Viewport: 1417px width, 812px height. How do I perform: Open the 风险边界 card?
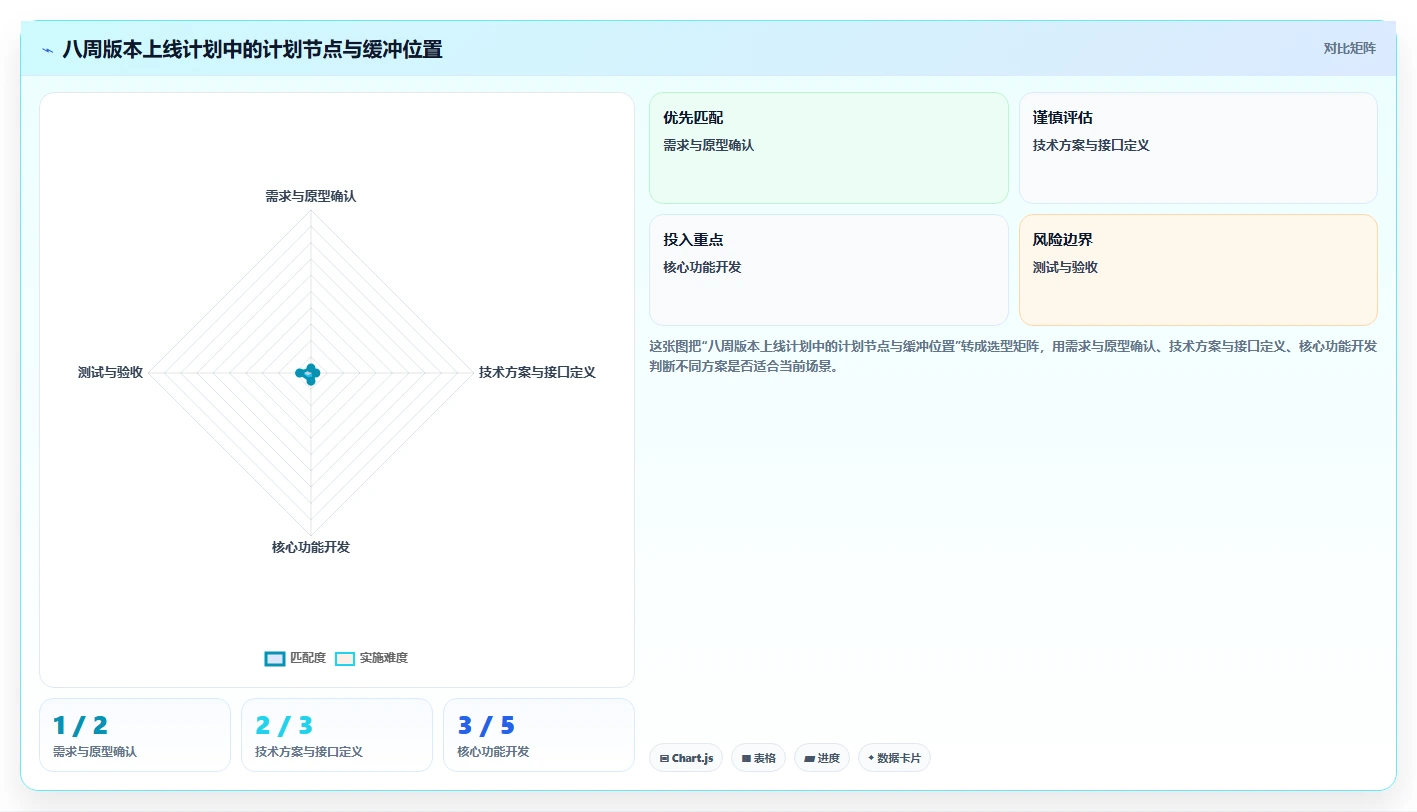click(1198, 270)
